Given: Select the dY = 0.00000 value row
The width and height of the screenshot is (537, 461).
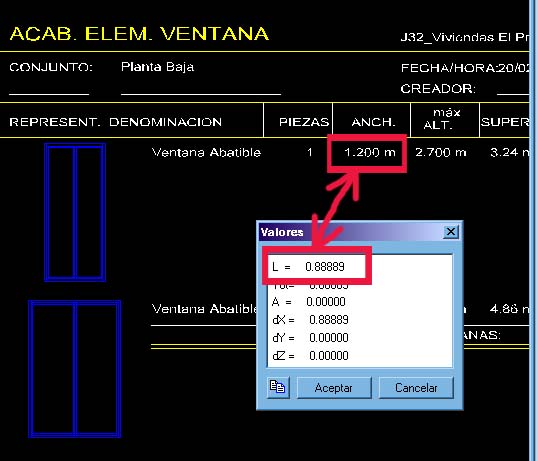Looking at the screenshot, I should (x=360, y=338).
